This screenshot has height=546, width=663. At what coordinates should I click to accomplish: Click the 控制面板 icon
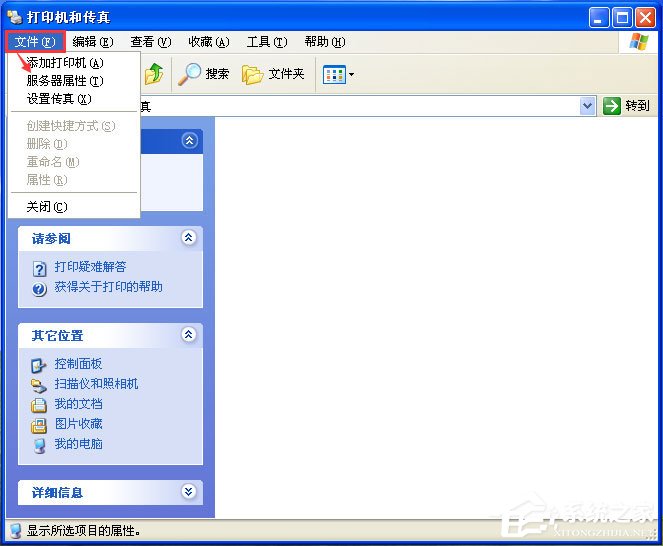tap(39, 365)
